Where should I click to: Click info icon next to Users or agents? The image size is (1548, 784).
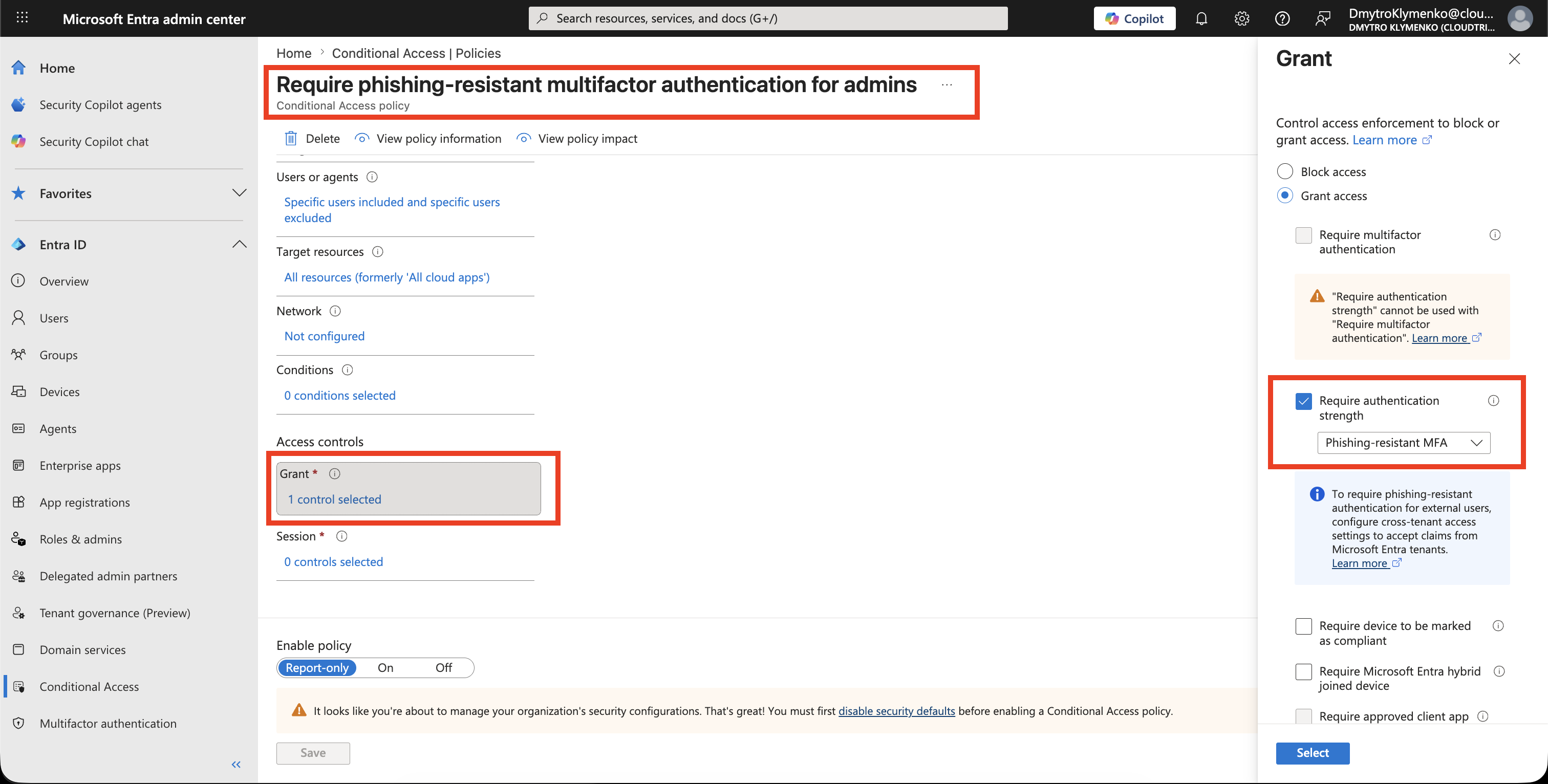pyautogui.click(x=372, y=177)
